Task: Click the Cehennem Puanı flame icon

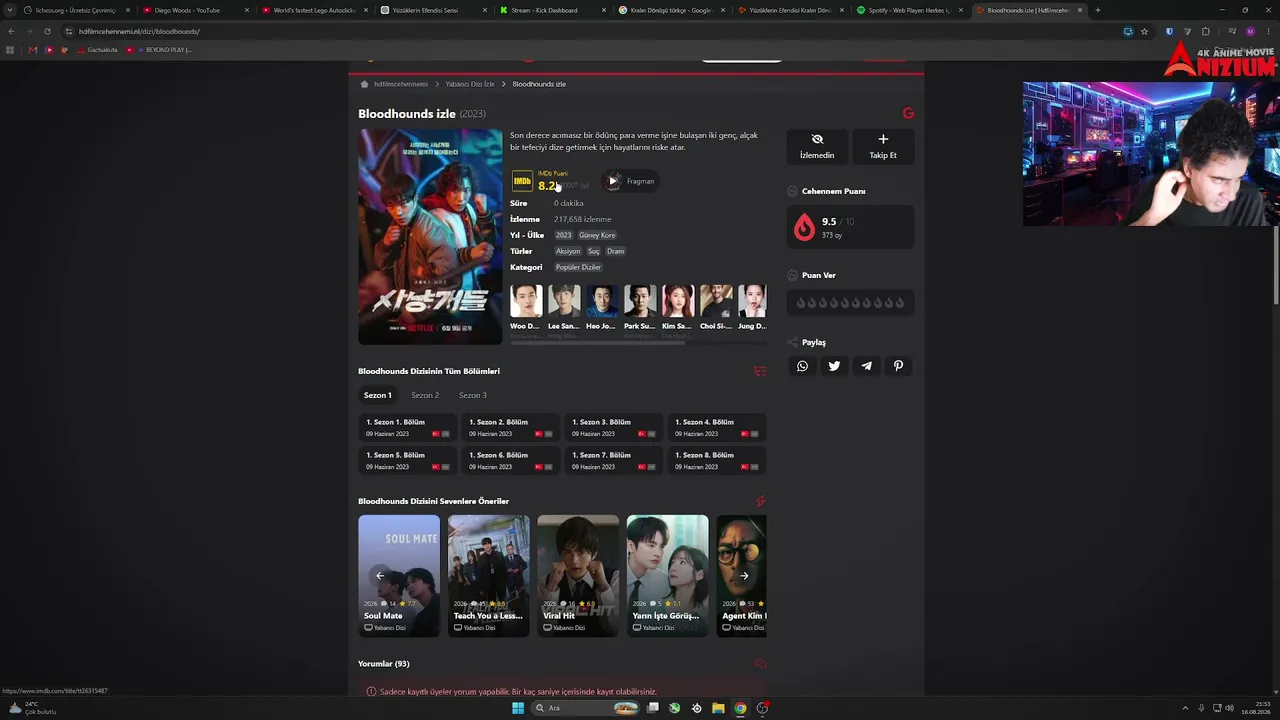Action: pos(804,227)
